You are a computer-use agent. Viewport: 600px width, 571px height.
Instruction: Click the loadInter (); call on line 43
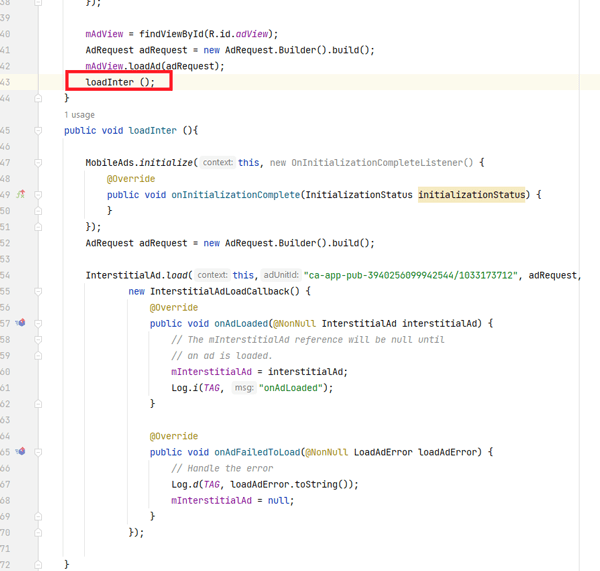120,82
